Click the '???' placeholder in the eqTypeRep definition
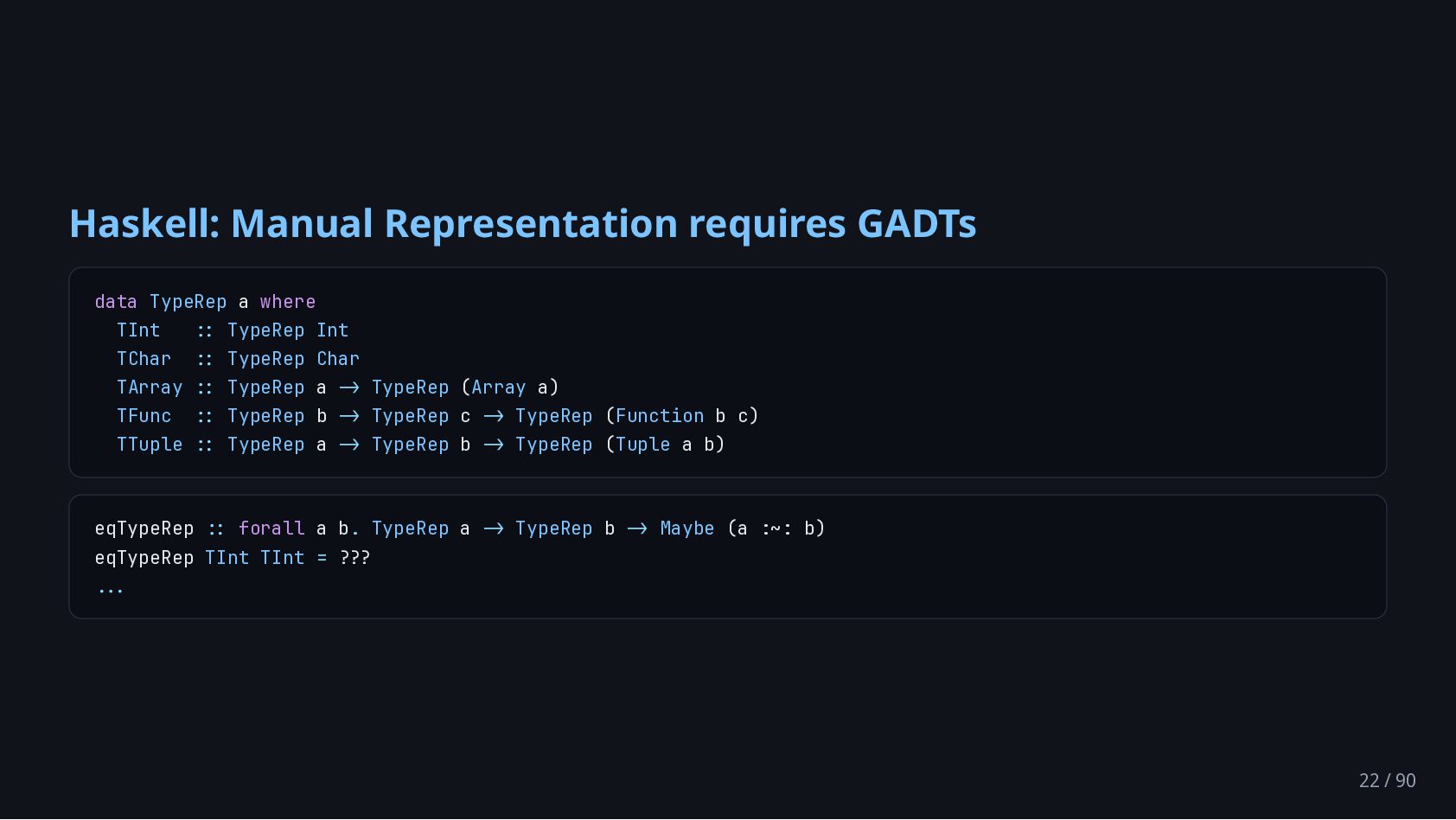This screenshot has width=1456, height=820. pyautogui.click(x=354, y=558)
